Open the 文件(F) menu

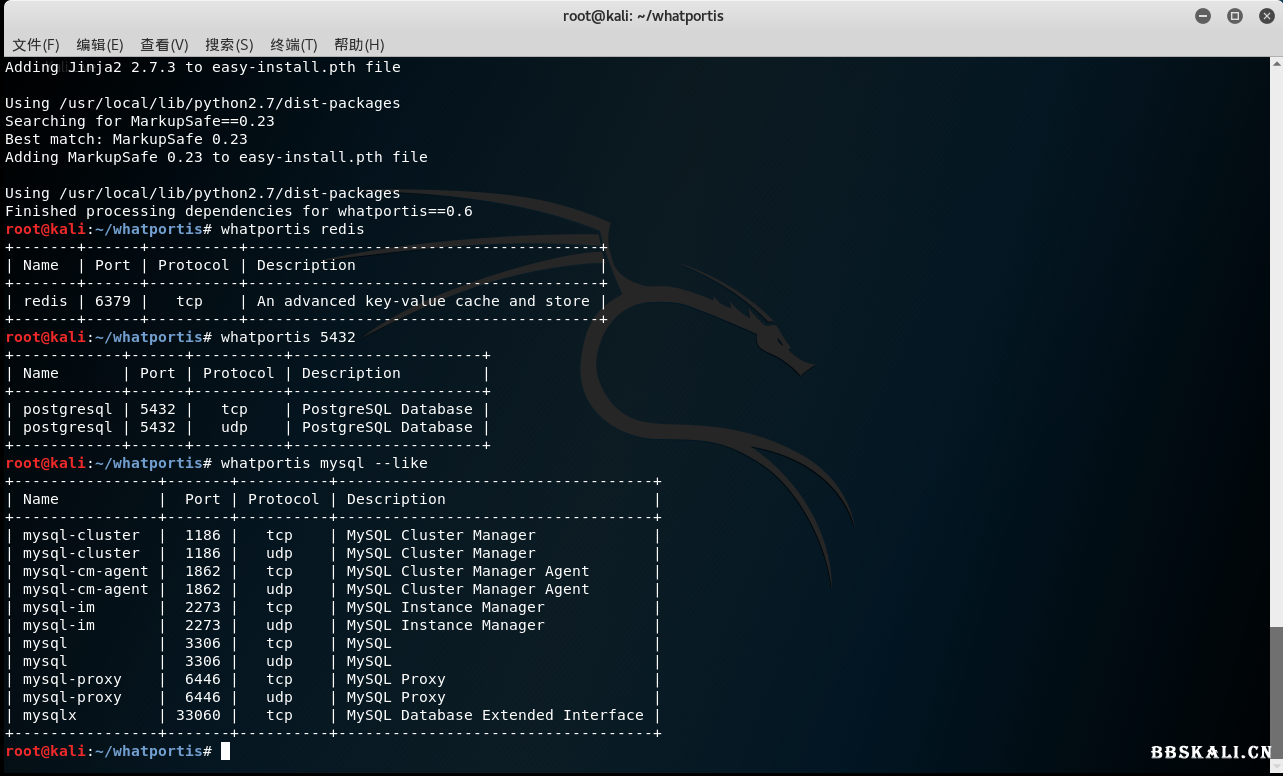[35, 45]
